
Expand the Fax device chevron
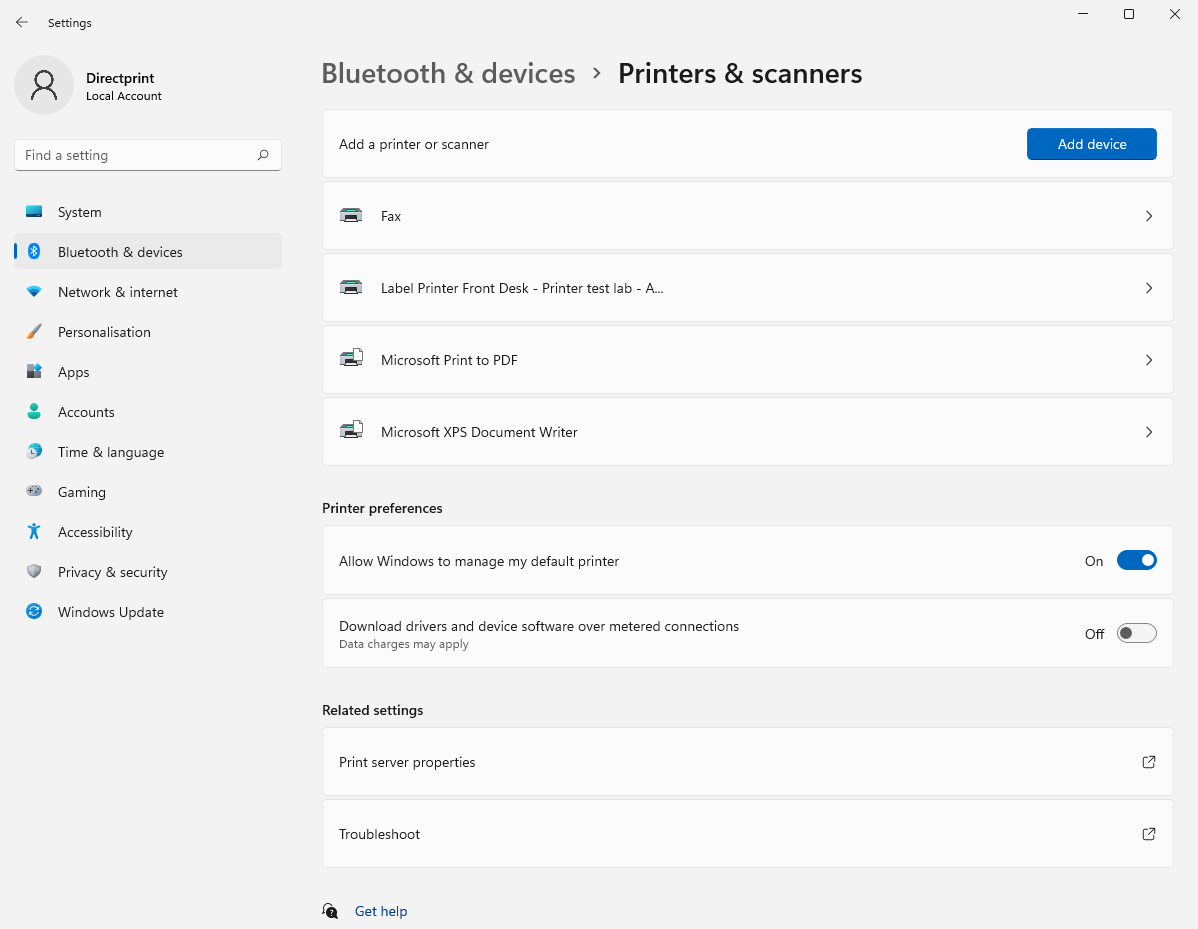(x=1148, y=216)
